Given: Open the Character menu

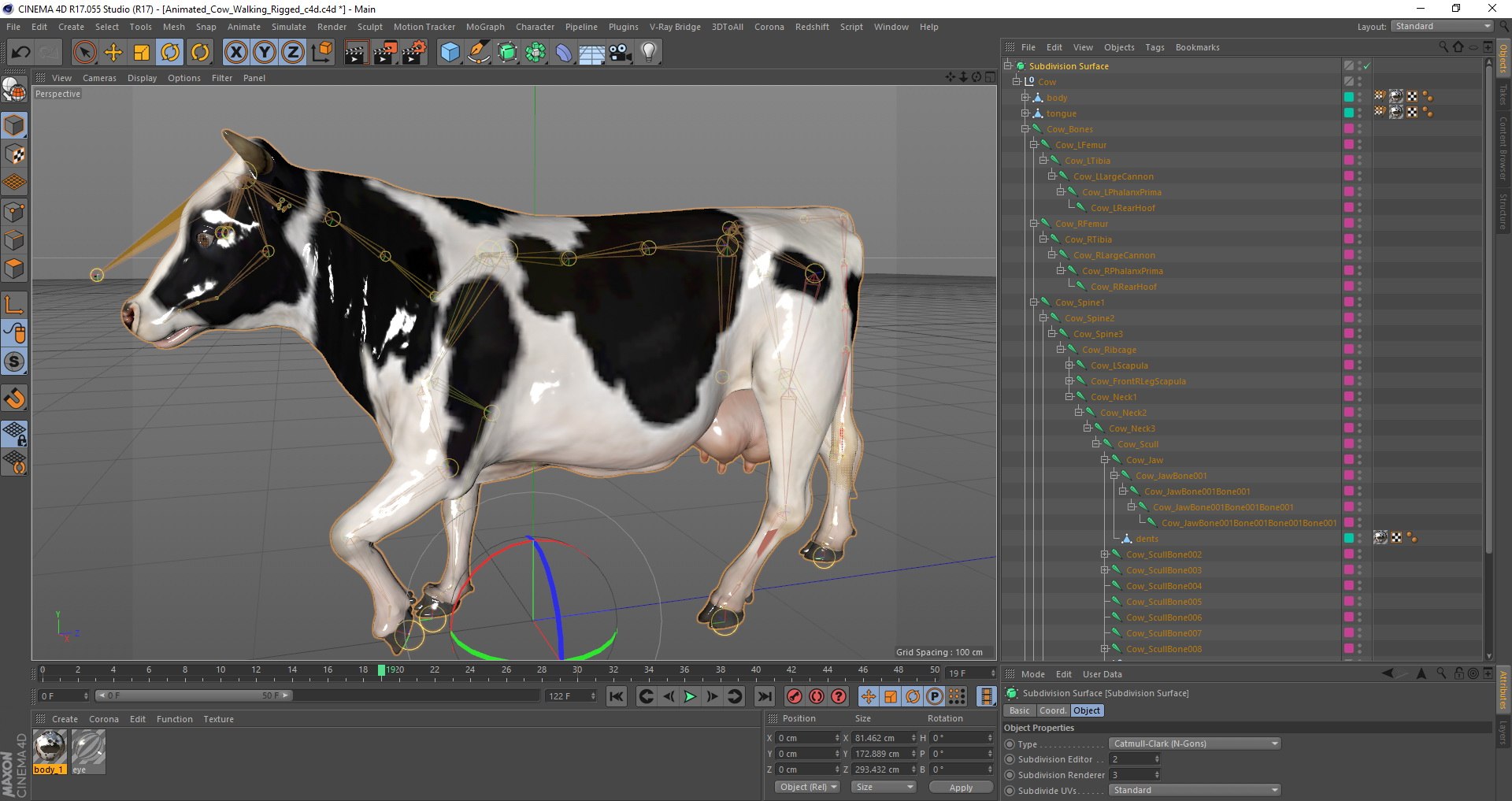Looking at the screenshot, I should coord(535,27).
